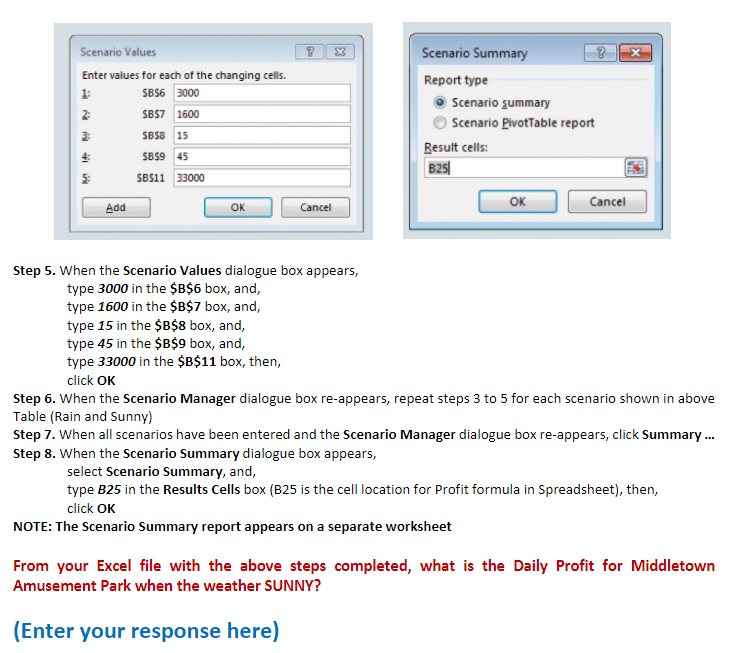Click the 'select Scenario Summary, and,' line
734x653 pixels.
(x=161, y=471)
